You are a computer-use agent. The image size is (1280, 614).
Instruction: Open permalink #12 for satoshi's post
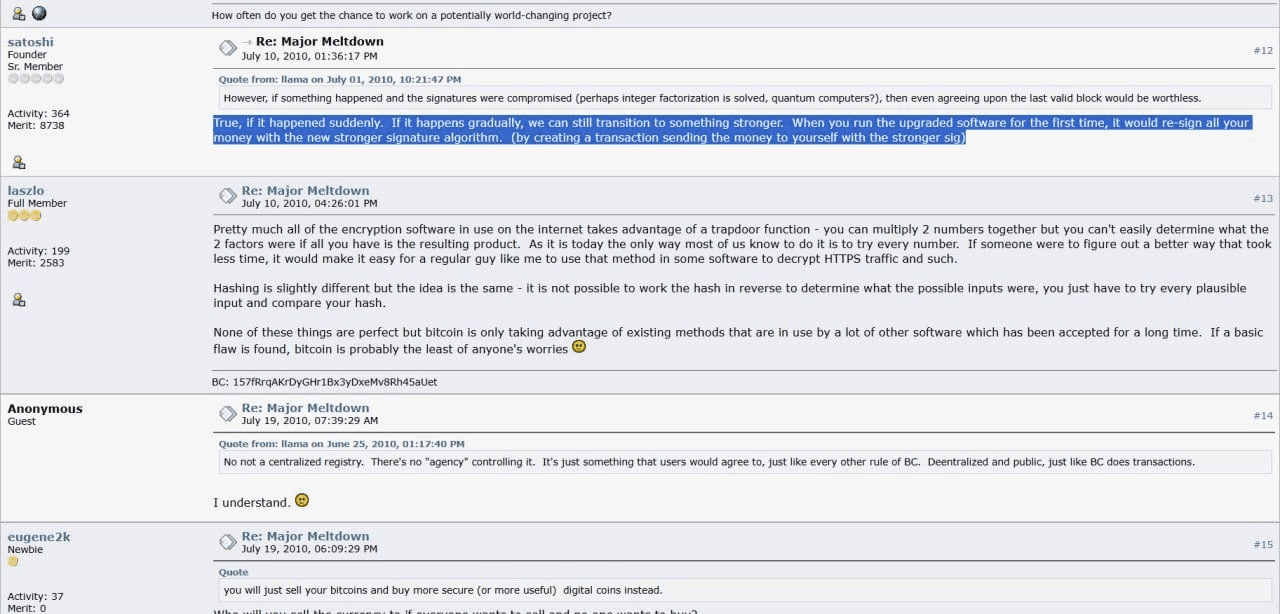(1263, 50)
